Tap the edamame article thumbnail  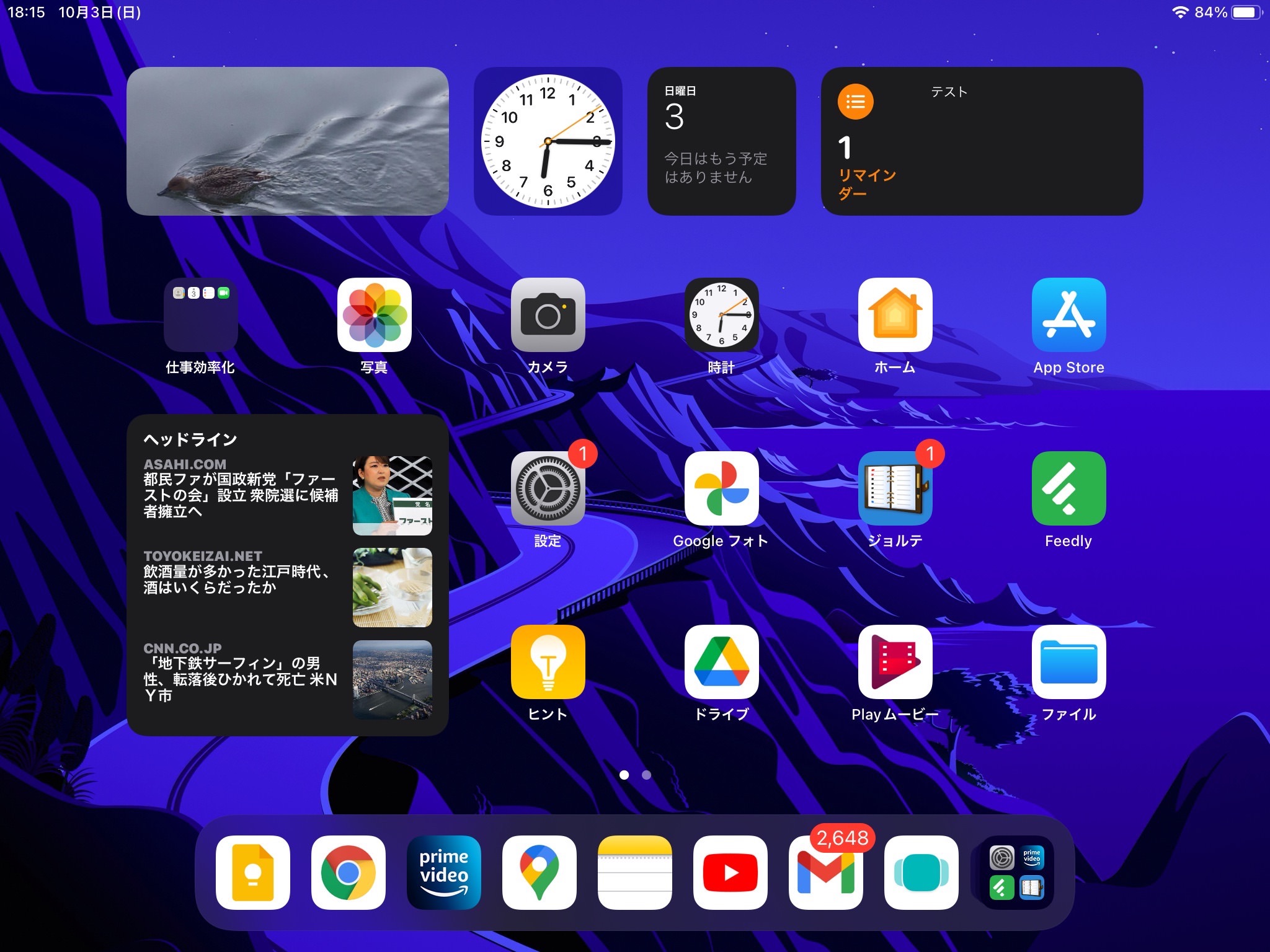393,588
